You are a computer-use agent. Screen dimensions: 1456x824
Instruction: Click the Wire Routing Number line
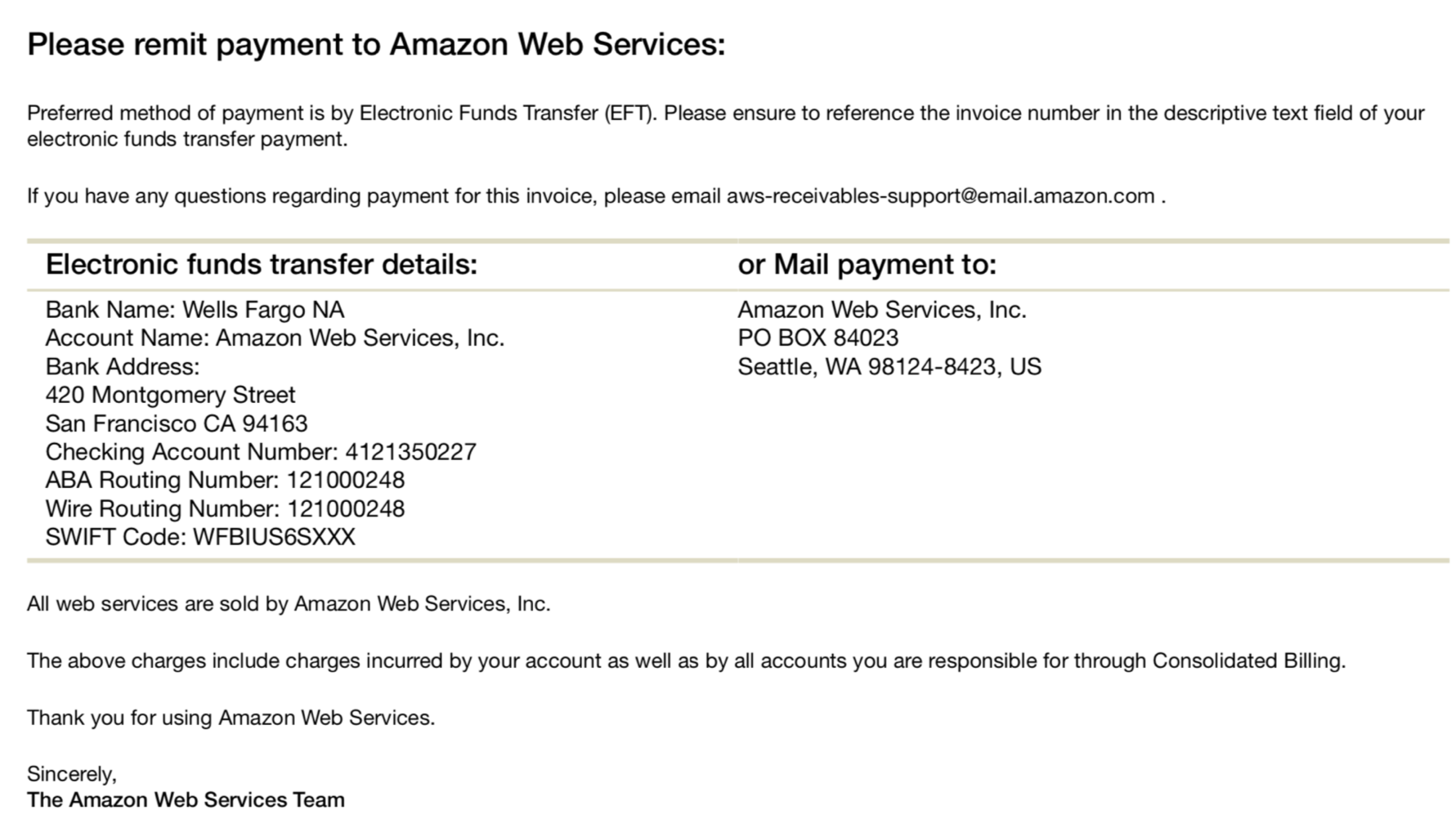(x=225, y=508)
